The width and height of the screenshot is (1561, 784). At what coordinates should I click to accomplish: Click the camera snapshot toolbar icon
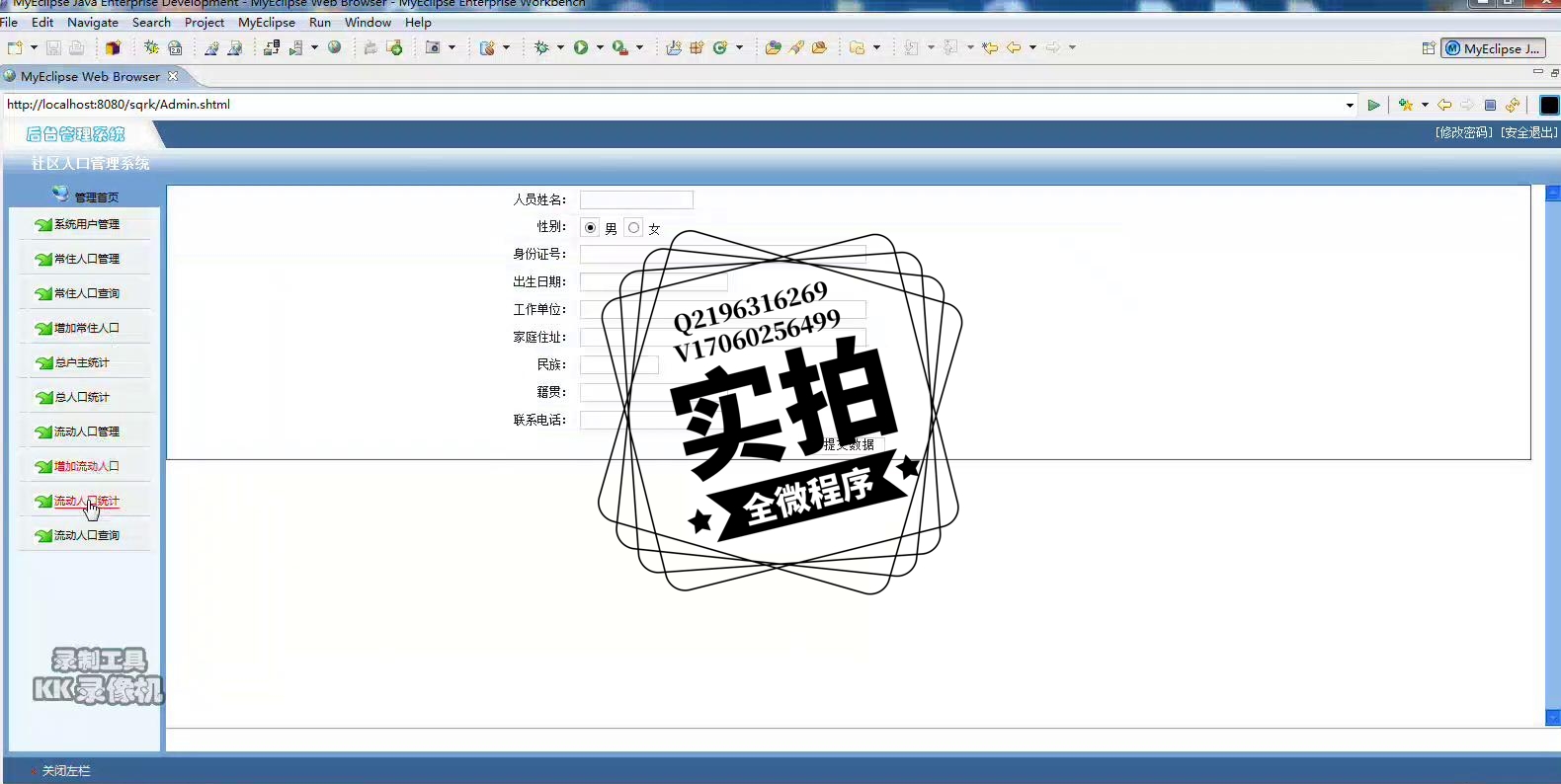pyautogui.click(x=433, y=47)
